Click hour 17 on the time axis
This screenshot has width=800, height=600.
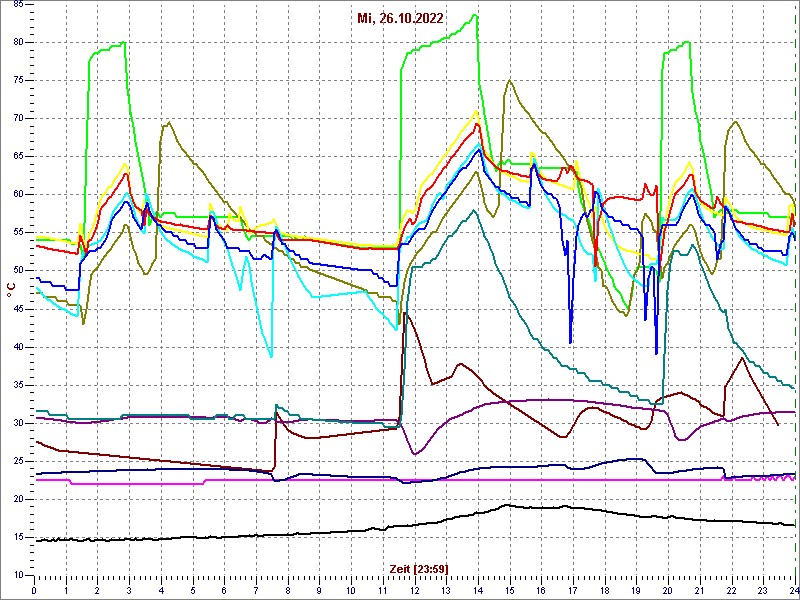pyautogui.click(x=572, y=590)
